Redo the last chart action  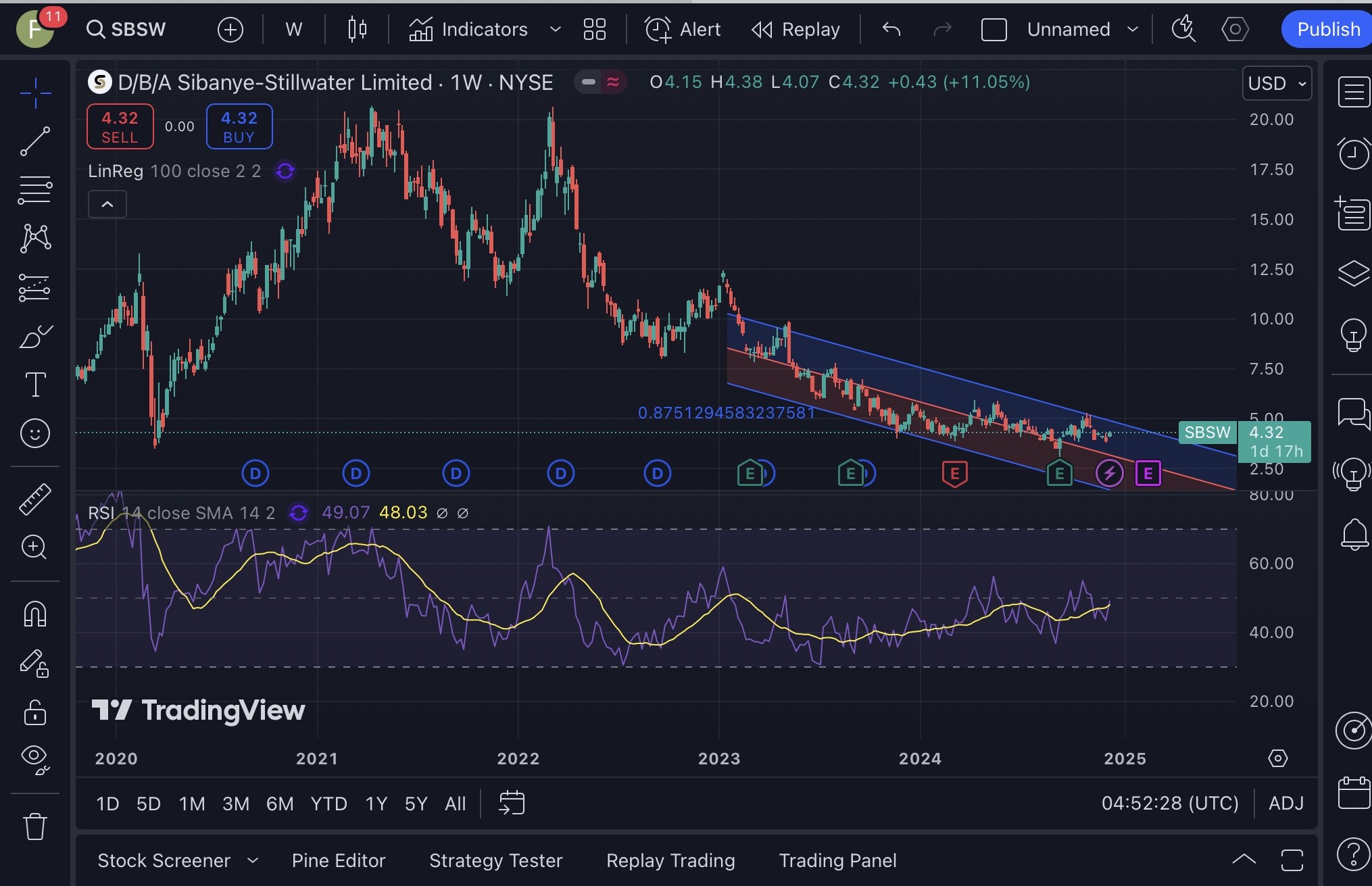942,29
